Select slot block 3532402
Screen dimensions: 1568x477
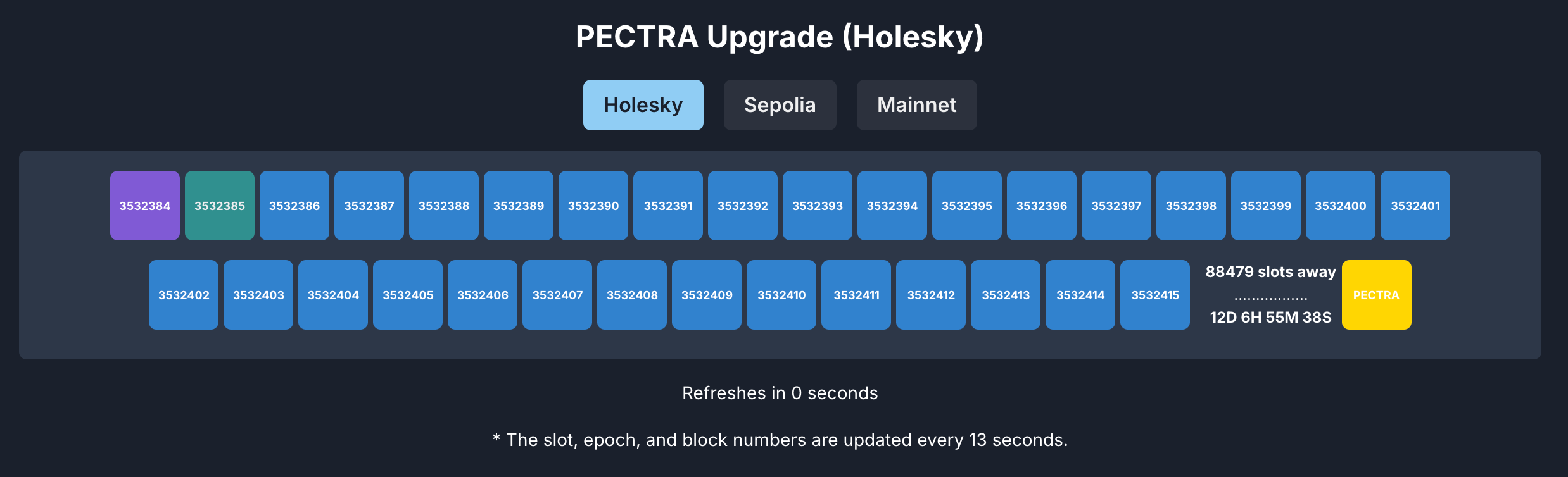(184, 294)
